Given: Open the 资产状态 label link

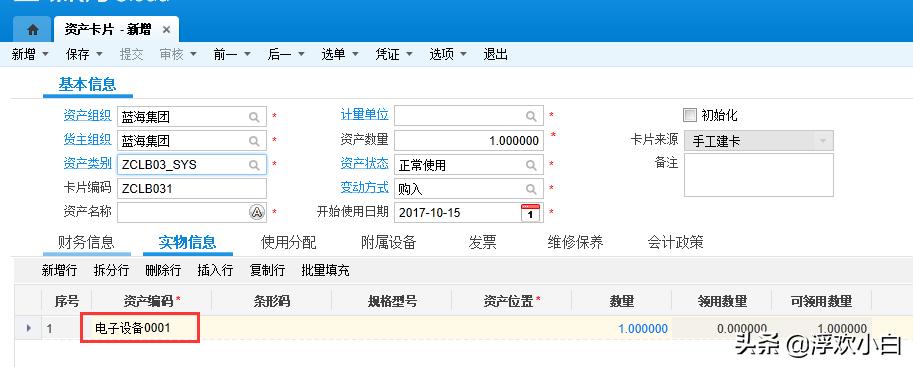Looking at the screenshot, I should click(365, 163).
